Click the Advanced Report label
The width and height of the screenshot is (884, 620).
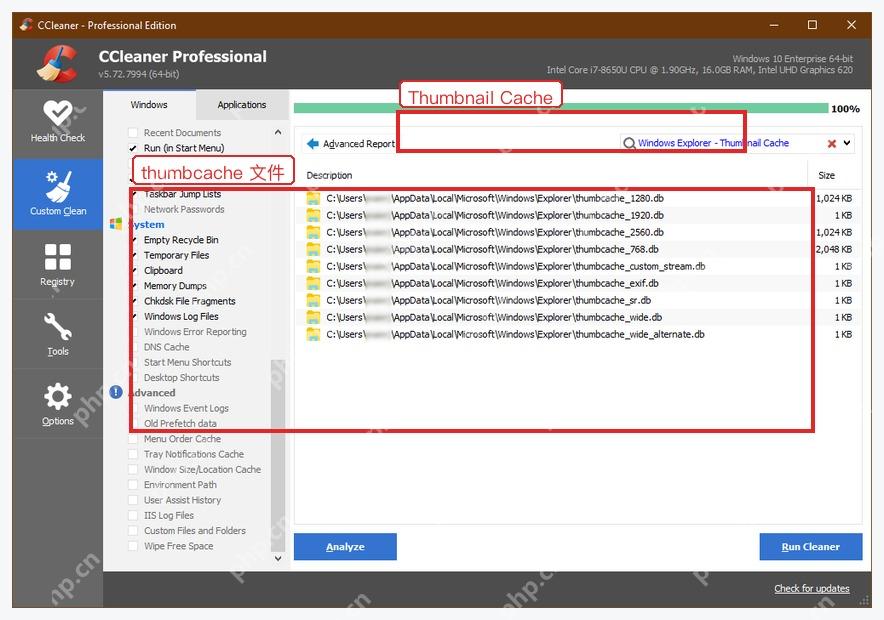point(359,144)
